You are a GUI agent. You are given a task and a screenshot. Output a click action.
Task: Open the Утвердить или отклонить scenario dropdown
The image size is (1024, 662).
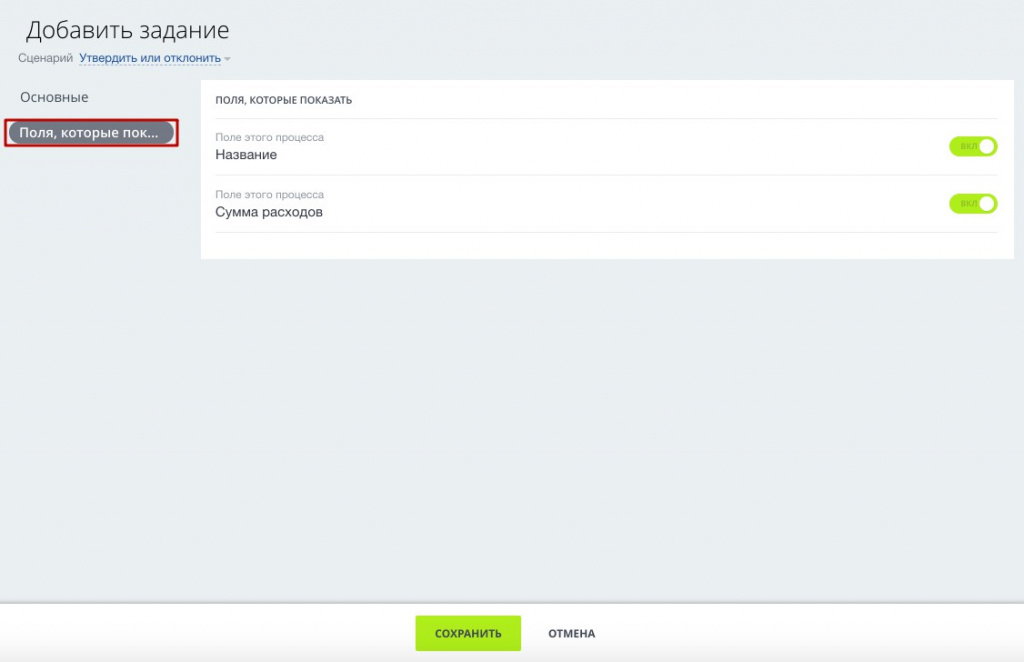(150, 58)
